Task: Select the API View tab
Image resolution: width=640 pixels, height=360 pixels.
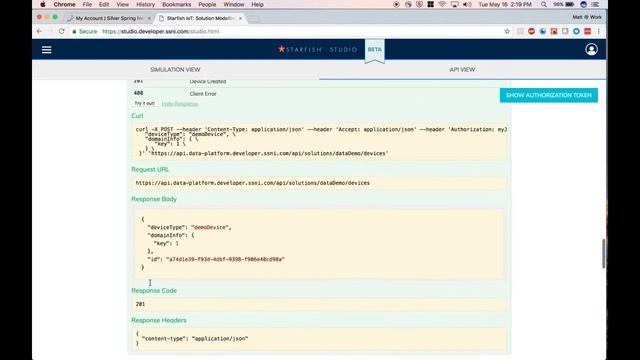Action: (462, 70)
